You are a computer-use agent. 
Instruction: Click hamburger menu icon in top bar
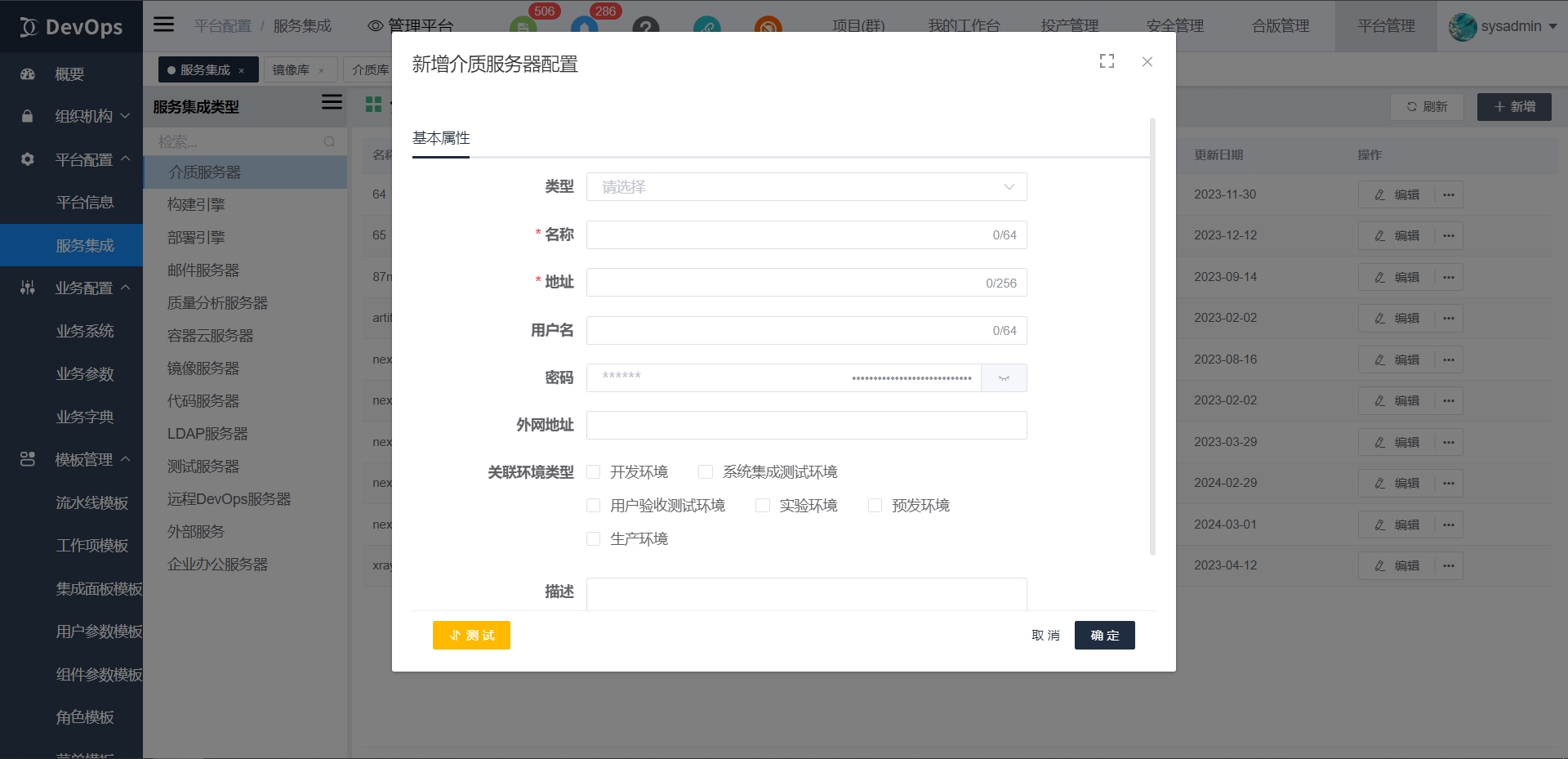164,25
